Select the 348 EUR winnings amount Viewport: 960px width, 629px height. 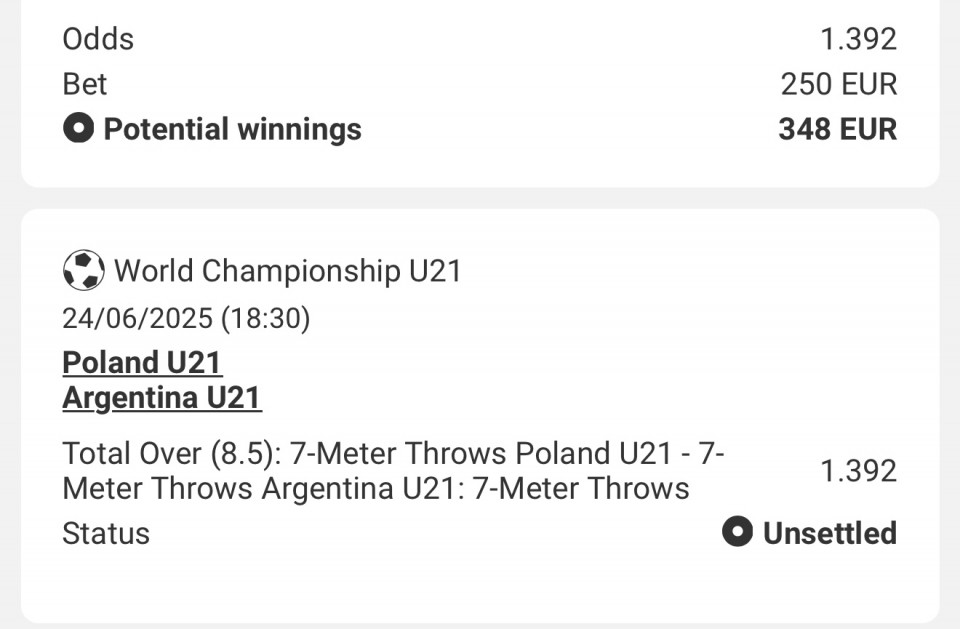click(x=838, y=129)
